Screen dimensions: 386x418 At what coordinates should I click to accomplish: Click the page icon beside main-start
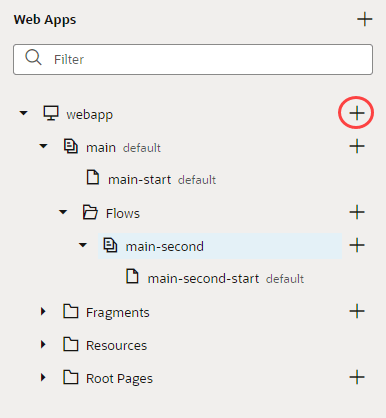pos(93,177)
